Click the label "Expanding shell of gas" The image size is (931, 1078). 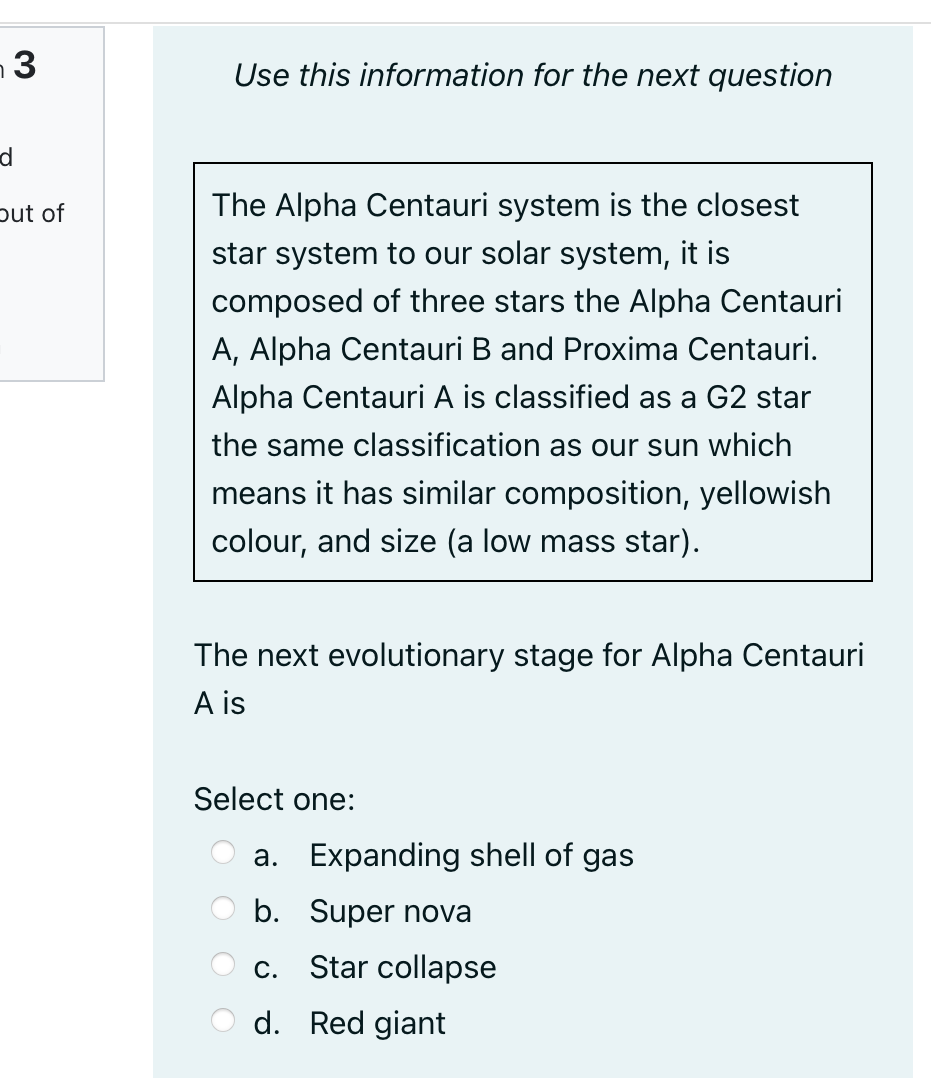pyautogui.click(x=471, y=855)
